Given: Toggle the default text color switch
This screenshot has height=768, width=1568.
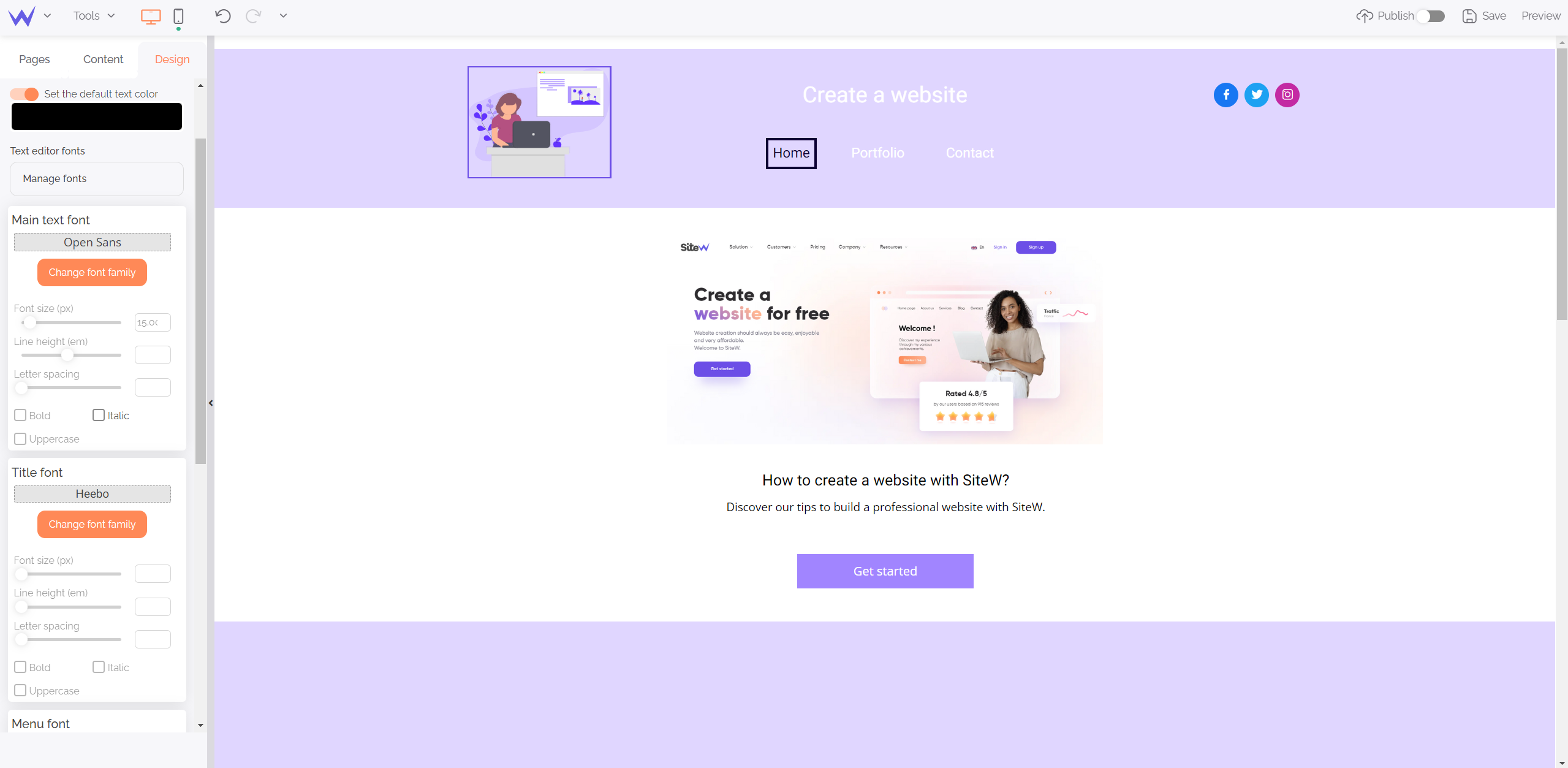Looking at the screenshot, I should 25,93.
